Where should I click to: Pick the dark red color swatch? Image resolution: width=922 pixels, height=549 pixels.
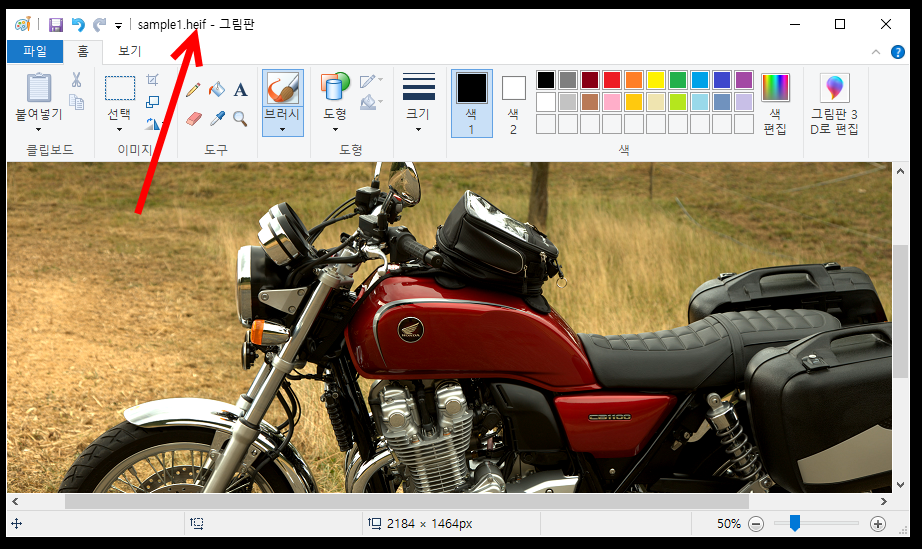(590, 79)
